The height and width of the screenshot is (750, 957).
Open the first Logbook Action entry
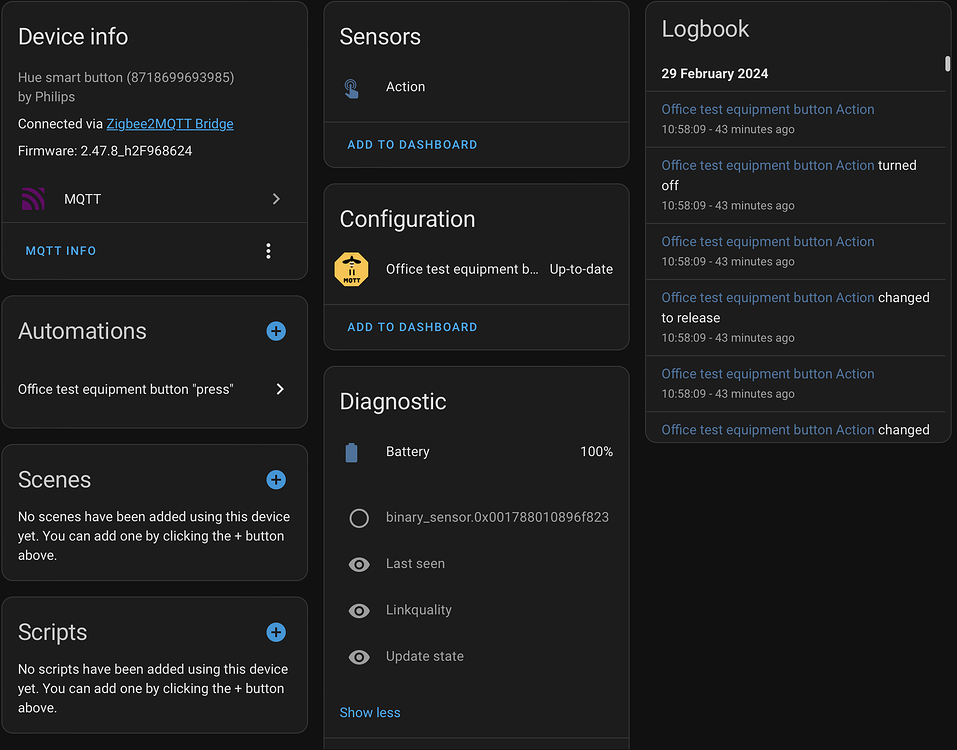click(767, 109)
